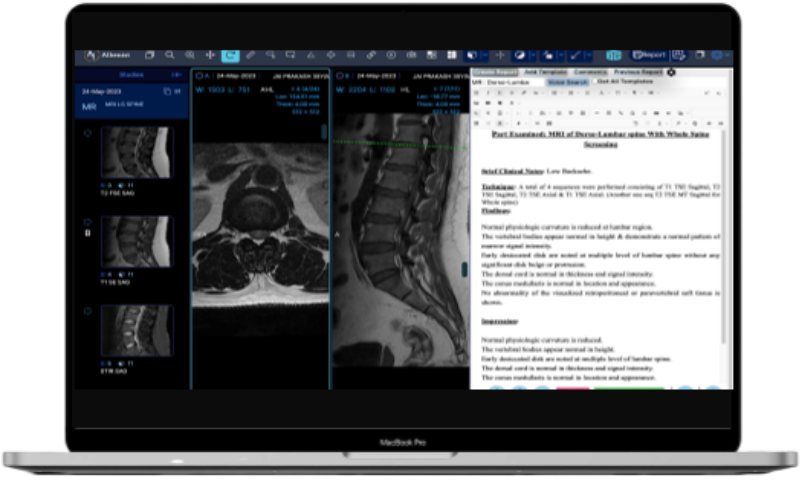Select the magnifier zoom tool

coord(170,55)
